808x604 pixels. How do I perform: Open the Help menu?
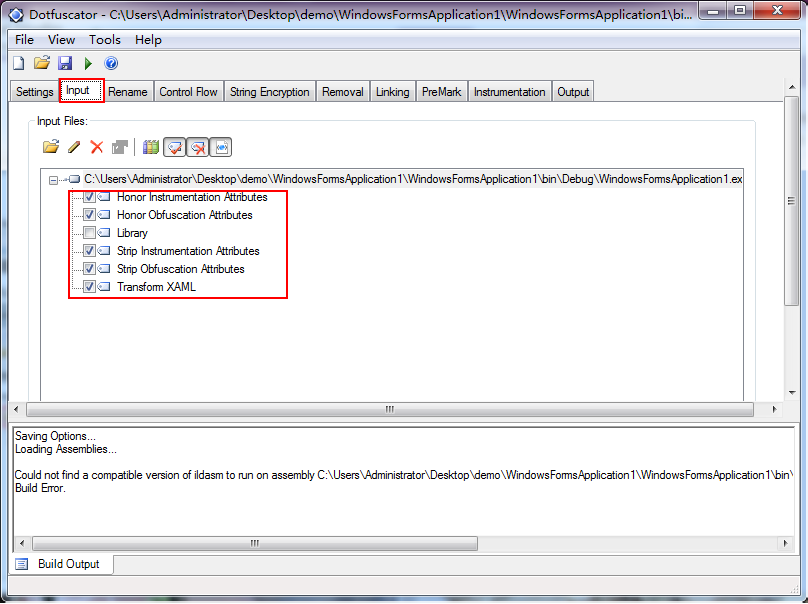148,40
